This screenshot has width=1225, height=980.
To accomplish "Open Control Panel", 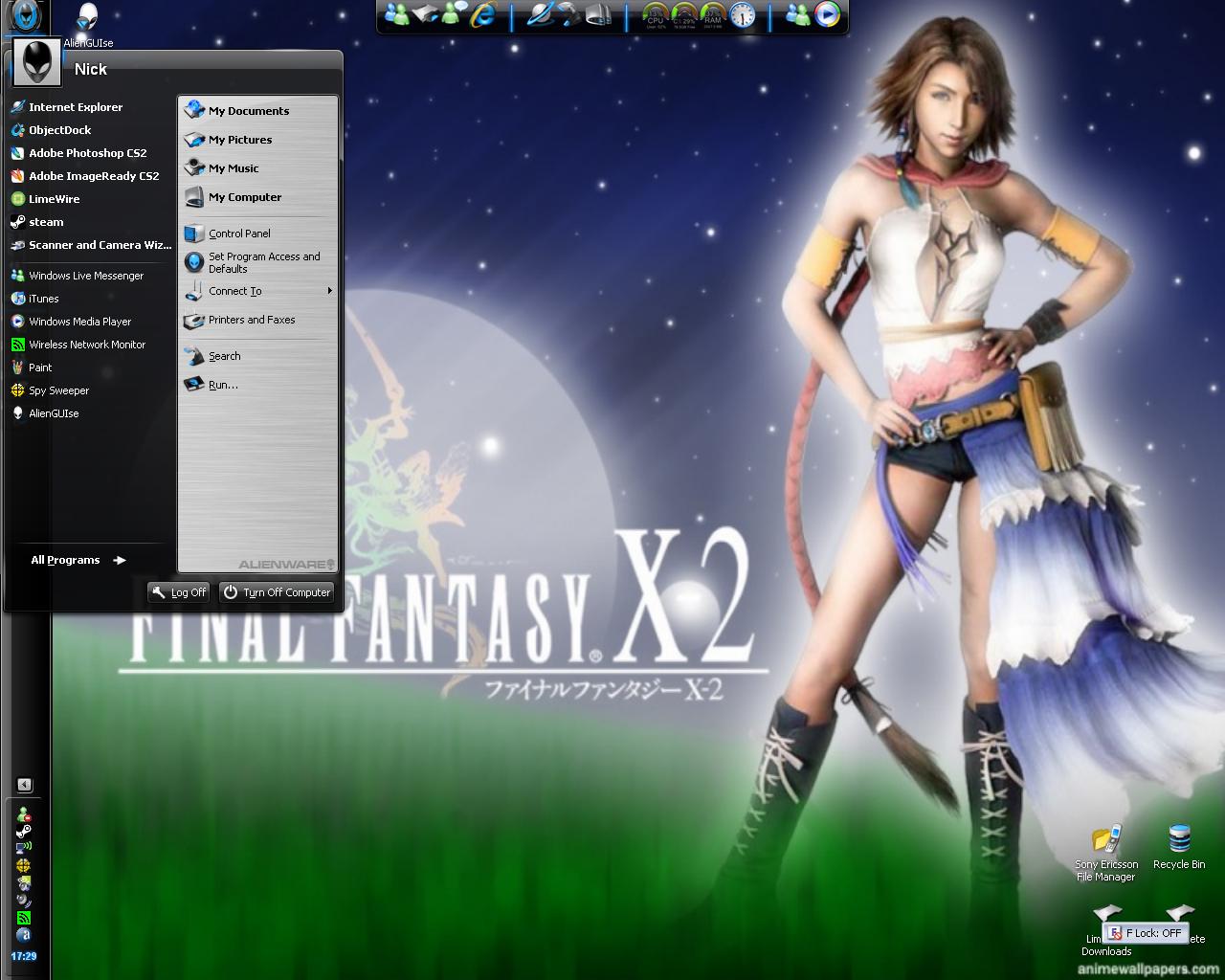I will (x=258, y=234).
